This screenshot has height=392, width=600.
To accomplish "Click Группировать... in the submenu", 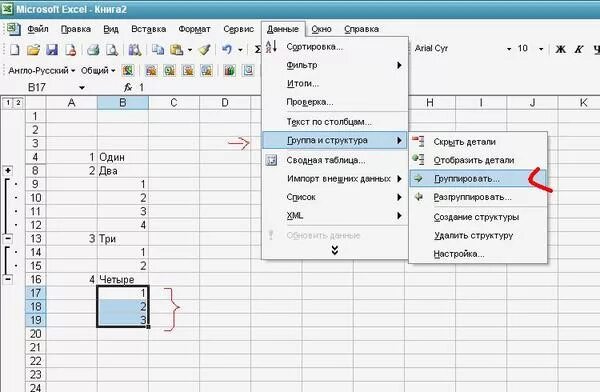I will click(478, 178).
